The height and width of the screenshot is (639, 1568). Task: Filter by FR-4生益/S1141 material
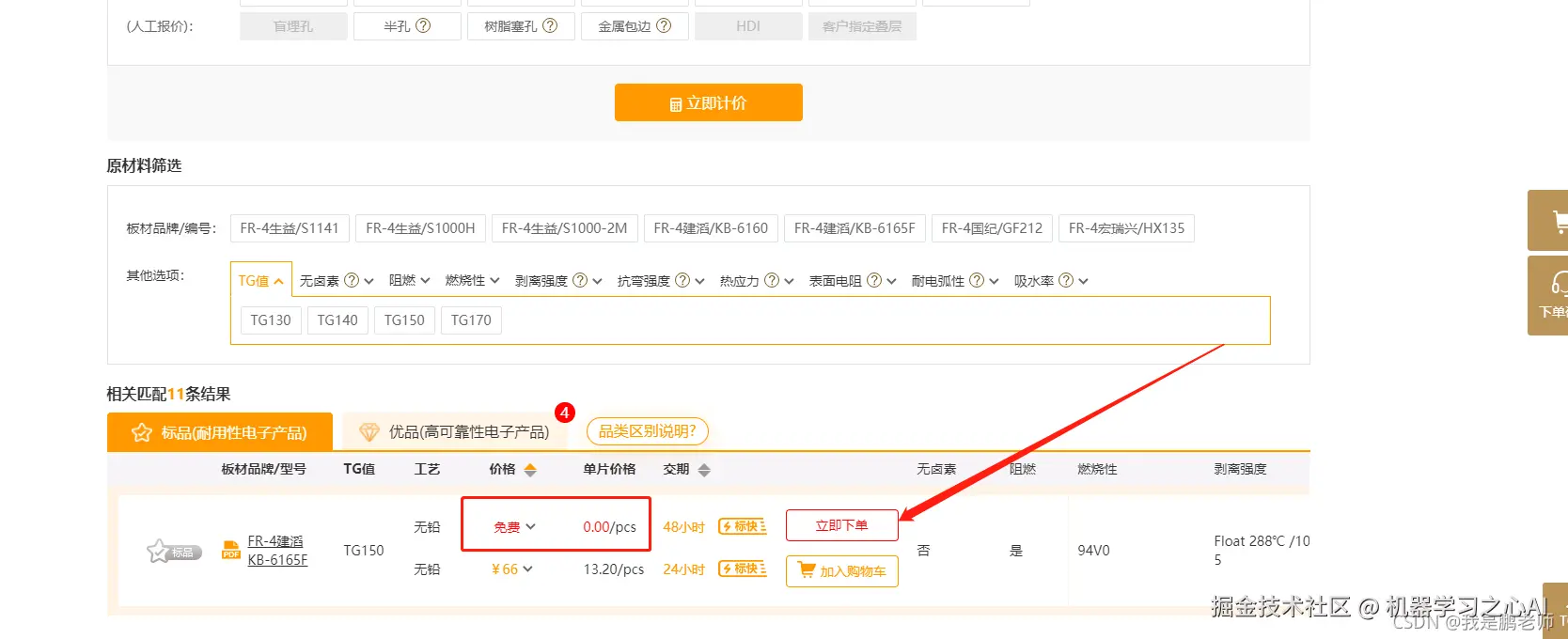tap(290, 228)
